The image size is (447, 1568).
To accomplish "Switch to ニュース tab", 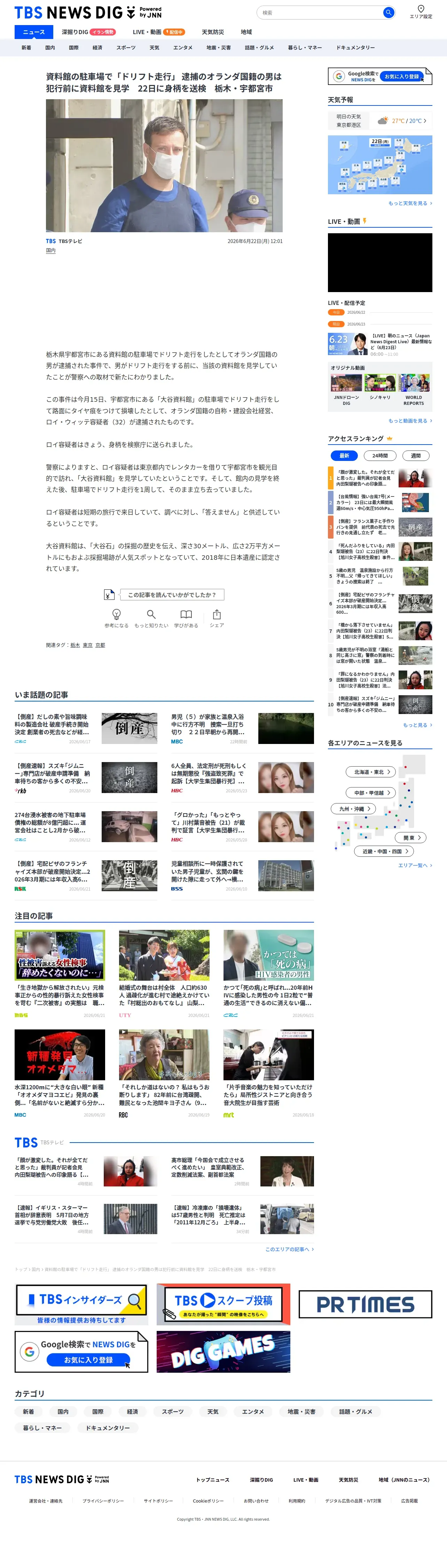I will click(x=33, y=32).
